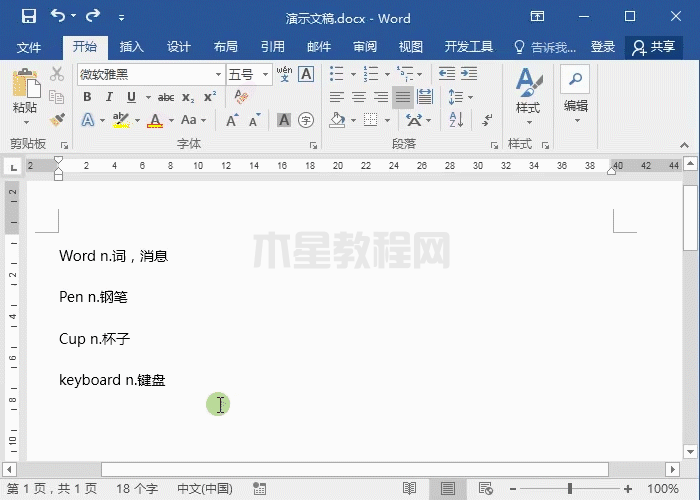Increase paragraph indent
Viewport: 700px width, 500px height.
point(469,74)
